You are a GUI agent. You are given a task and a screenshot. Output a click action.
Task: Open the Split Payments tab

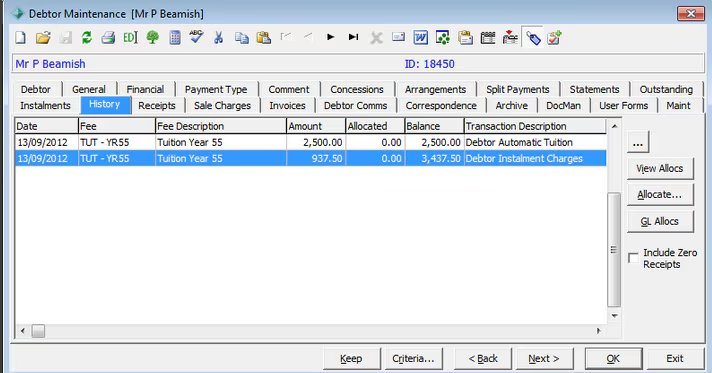coord(518,89)
